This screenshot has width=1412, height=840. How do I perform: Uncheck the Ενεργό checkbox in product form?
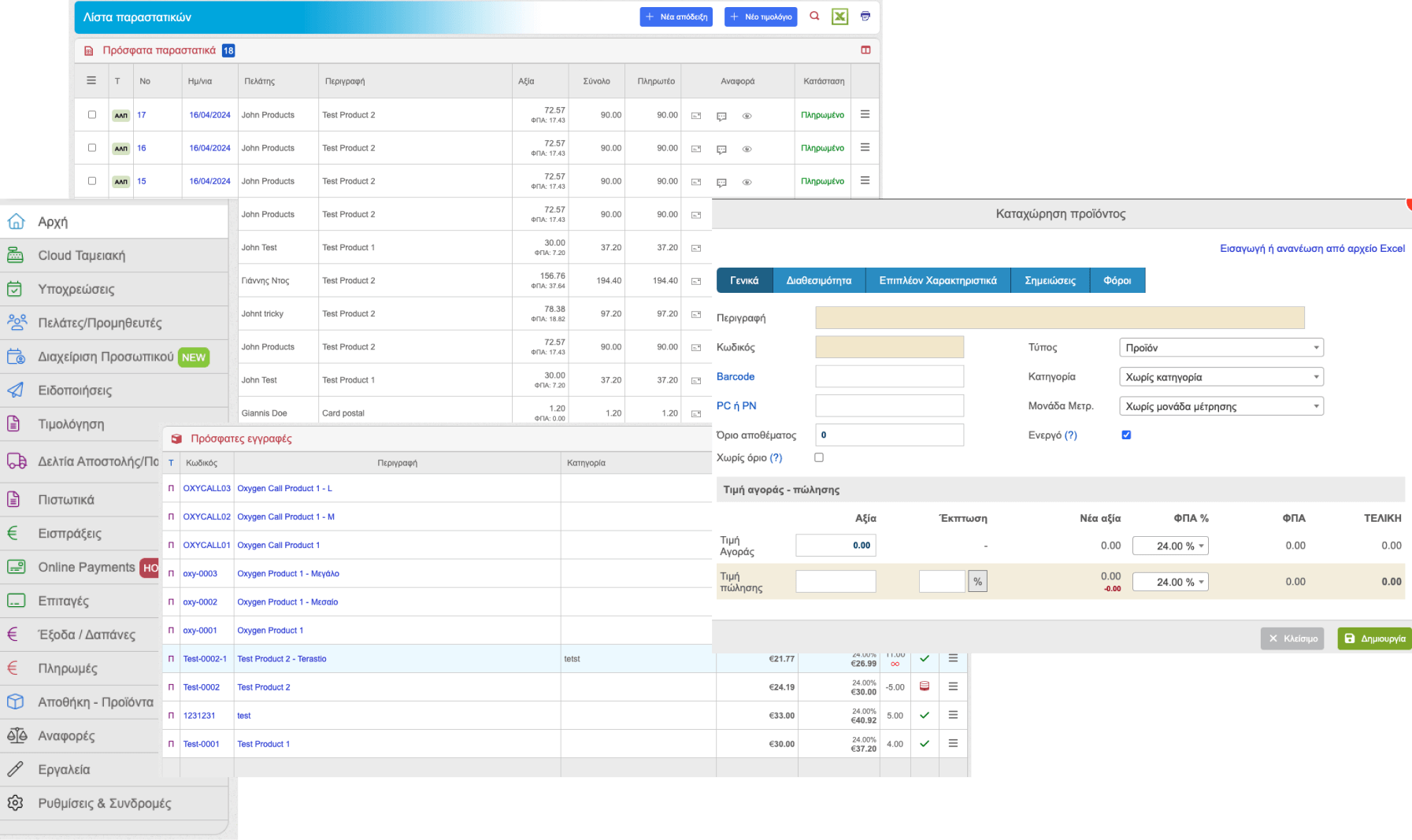coord(1126,434)
